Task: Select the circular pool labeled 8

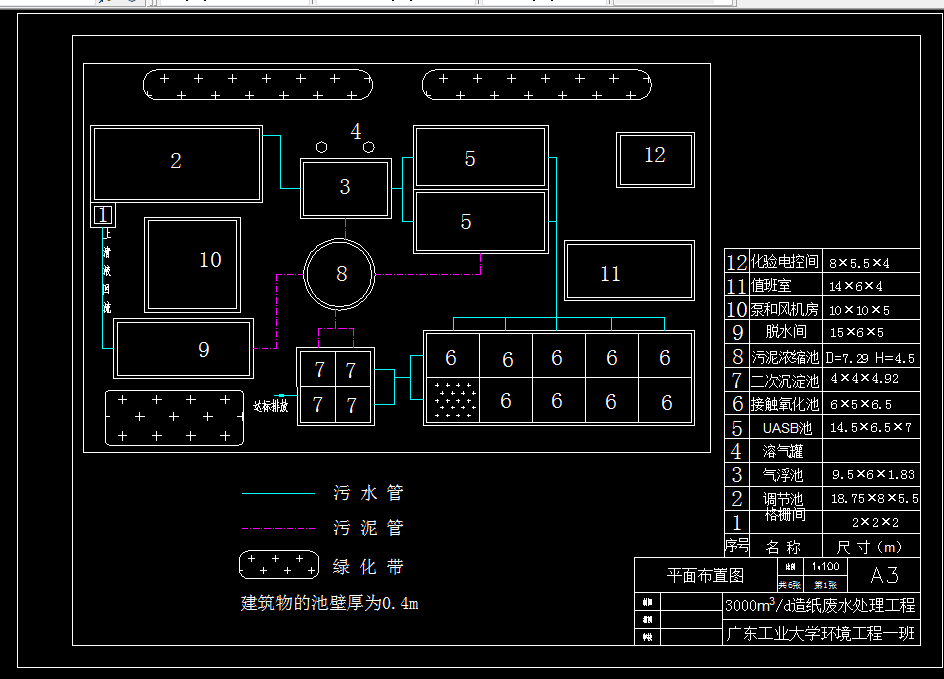Action: pyautogui.click(x=340, y=272)
